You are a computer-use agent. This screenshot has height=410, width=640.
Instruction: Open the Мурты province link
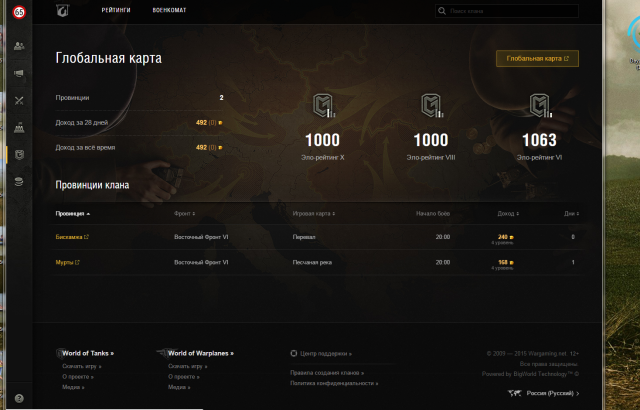[66, 262]
